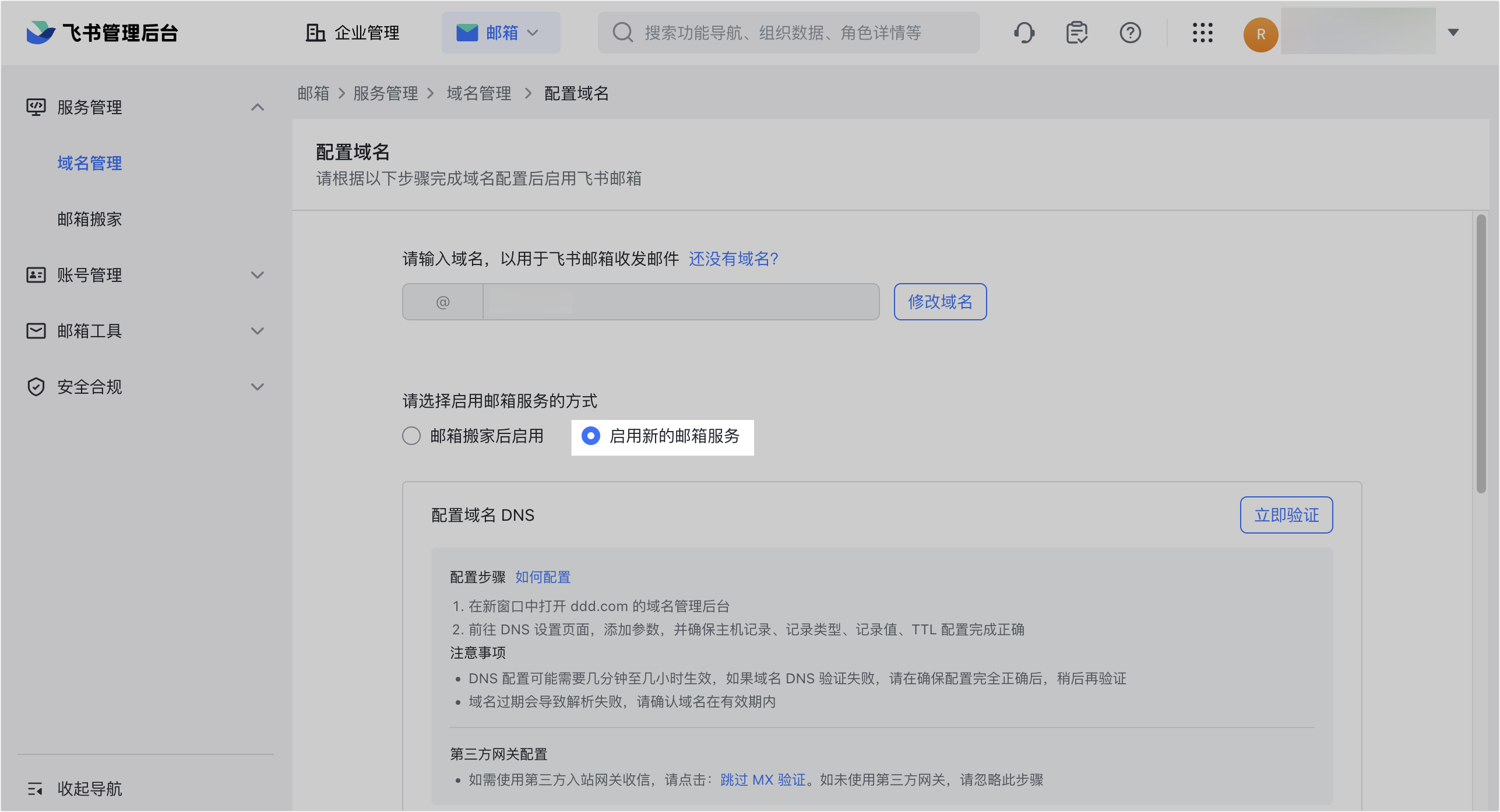Open 域名管理 in sidebar
The image size is (1500, 812).
click(90, 163)
